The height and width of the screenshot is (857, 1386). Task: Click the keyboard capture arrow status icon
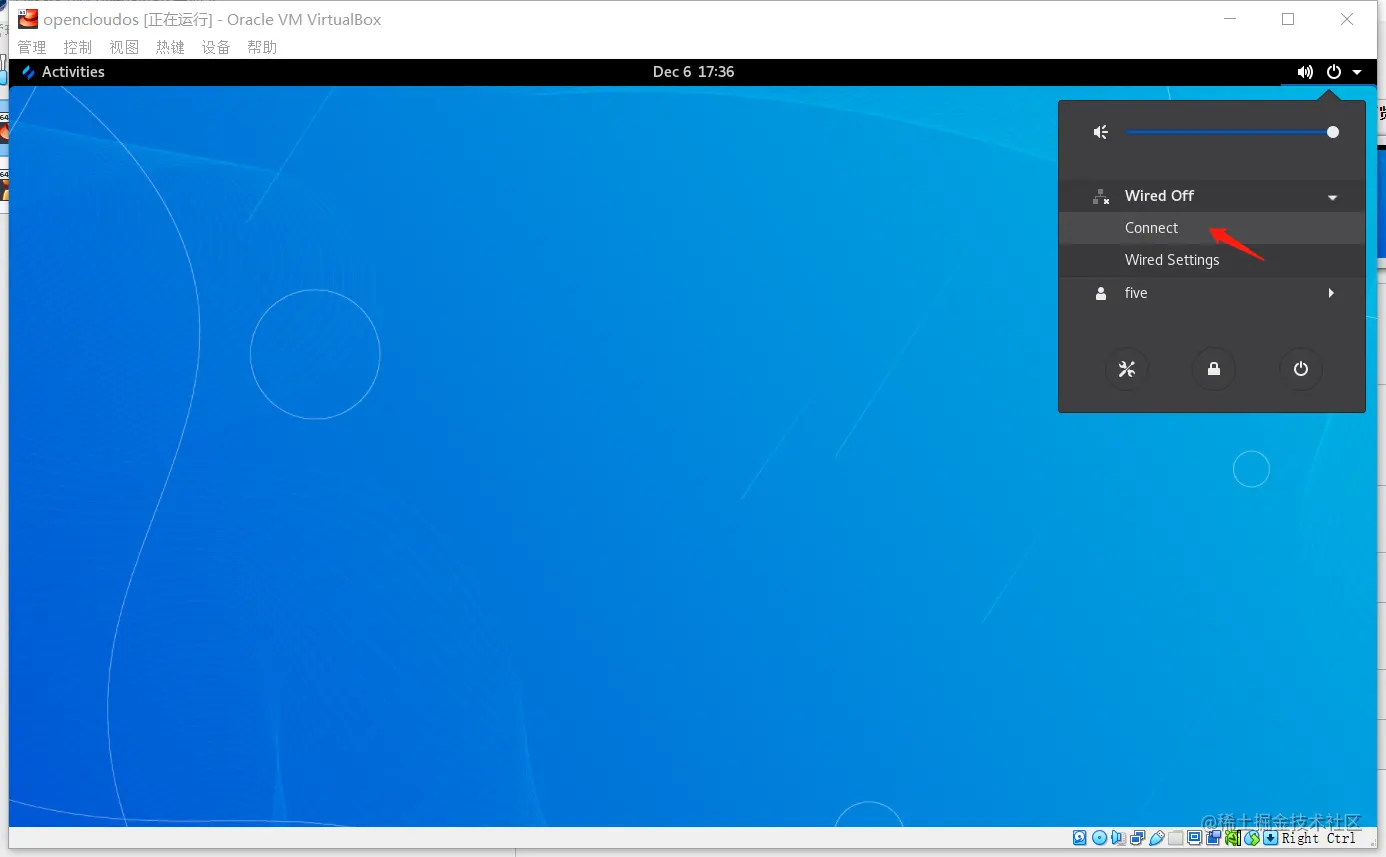[x=1271, y=838]
